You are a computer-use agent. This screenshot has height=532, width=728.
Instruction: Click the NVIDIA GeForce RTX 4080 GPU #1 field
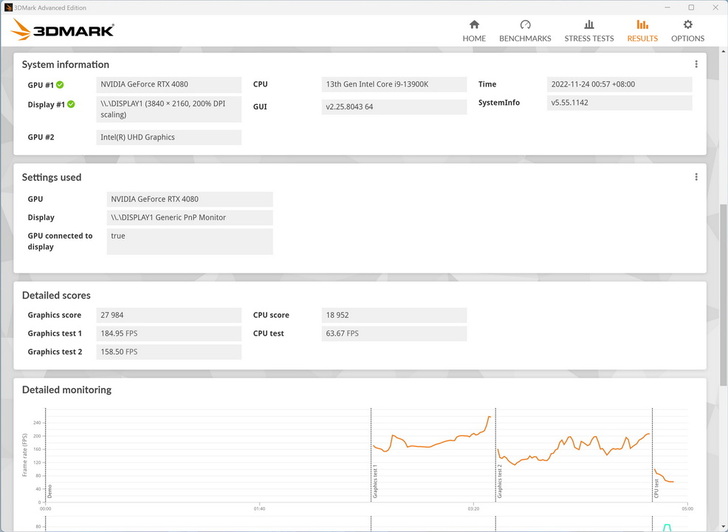click(x=168, y=85)
